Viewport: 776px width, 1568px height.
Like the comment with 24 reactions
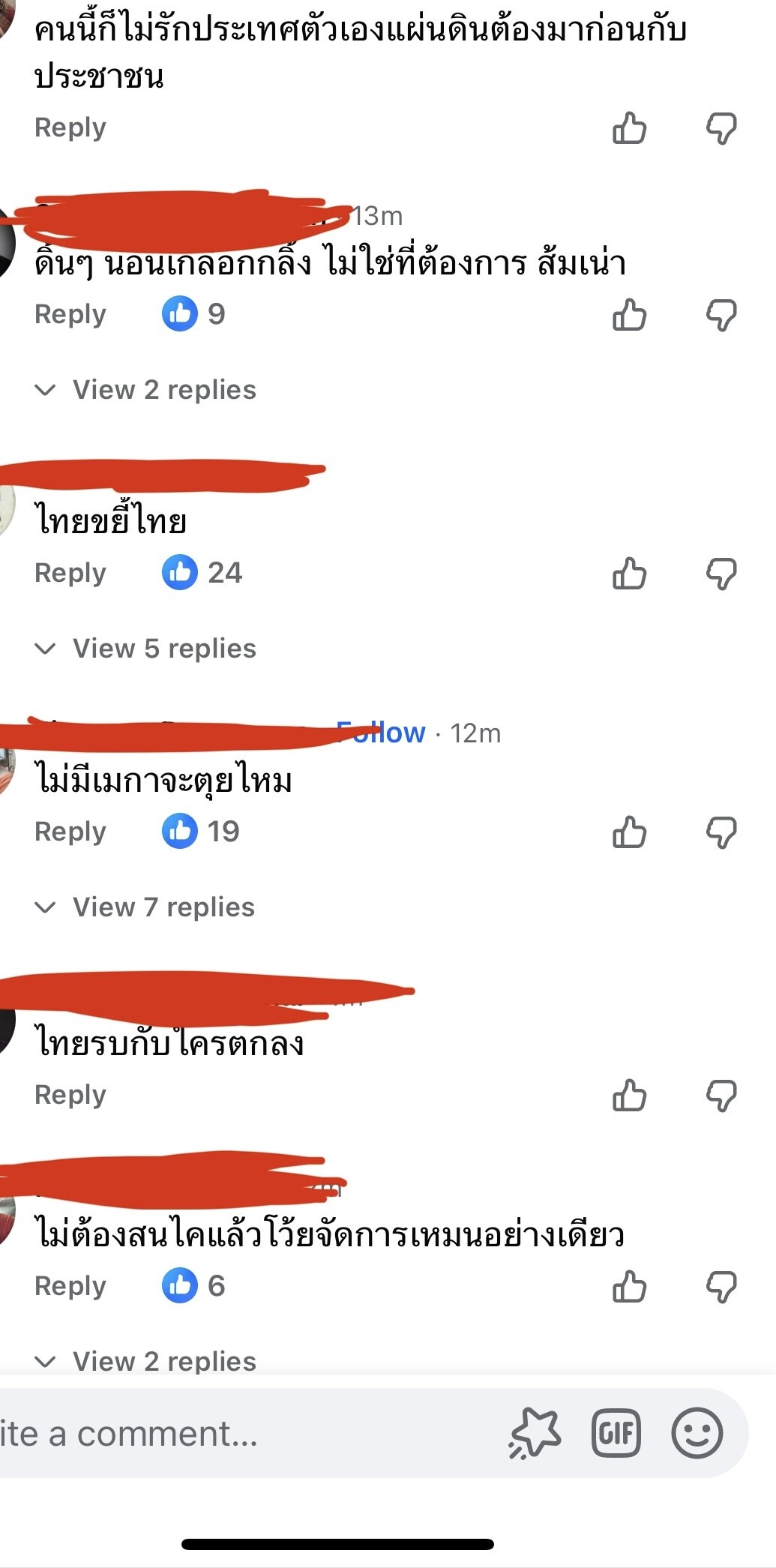pyautogui.click(x=629, y=574)
